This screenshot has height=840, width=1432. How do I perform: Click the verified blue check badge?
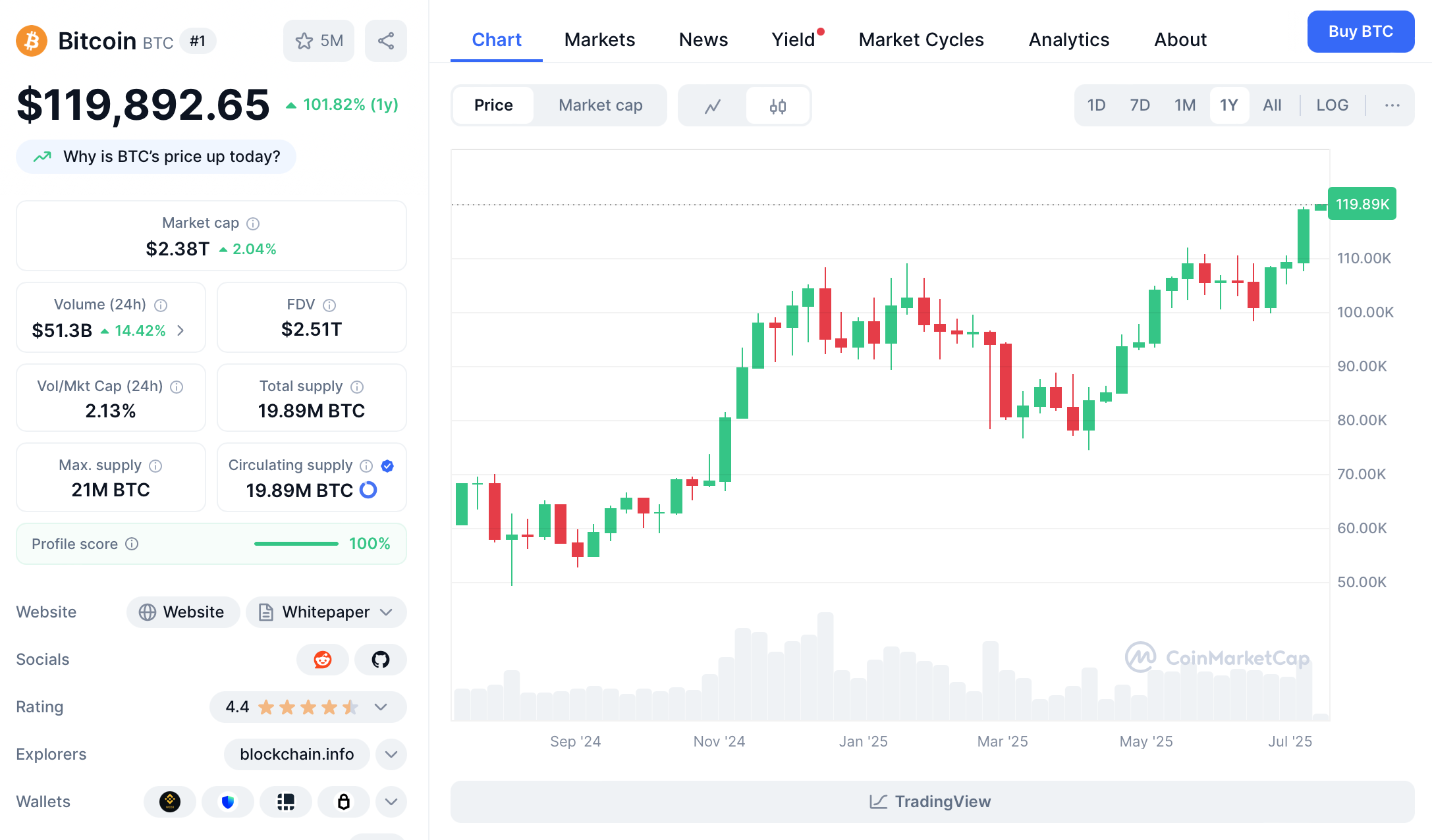(x=387, y=466)
